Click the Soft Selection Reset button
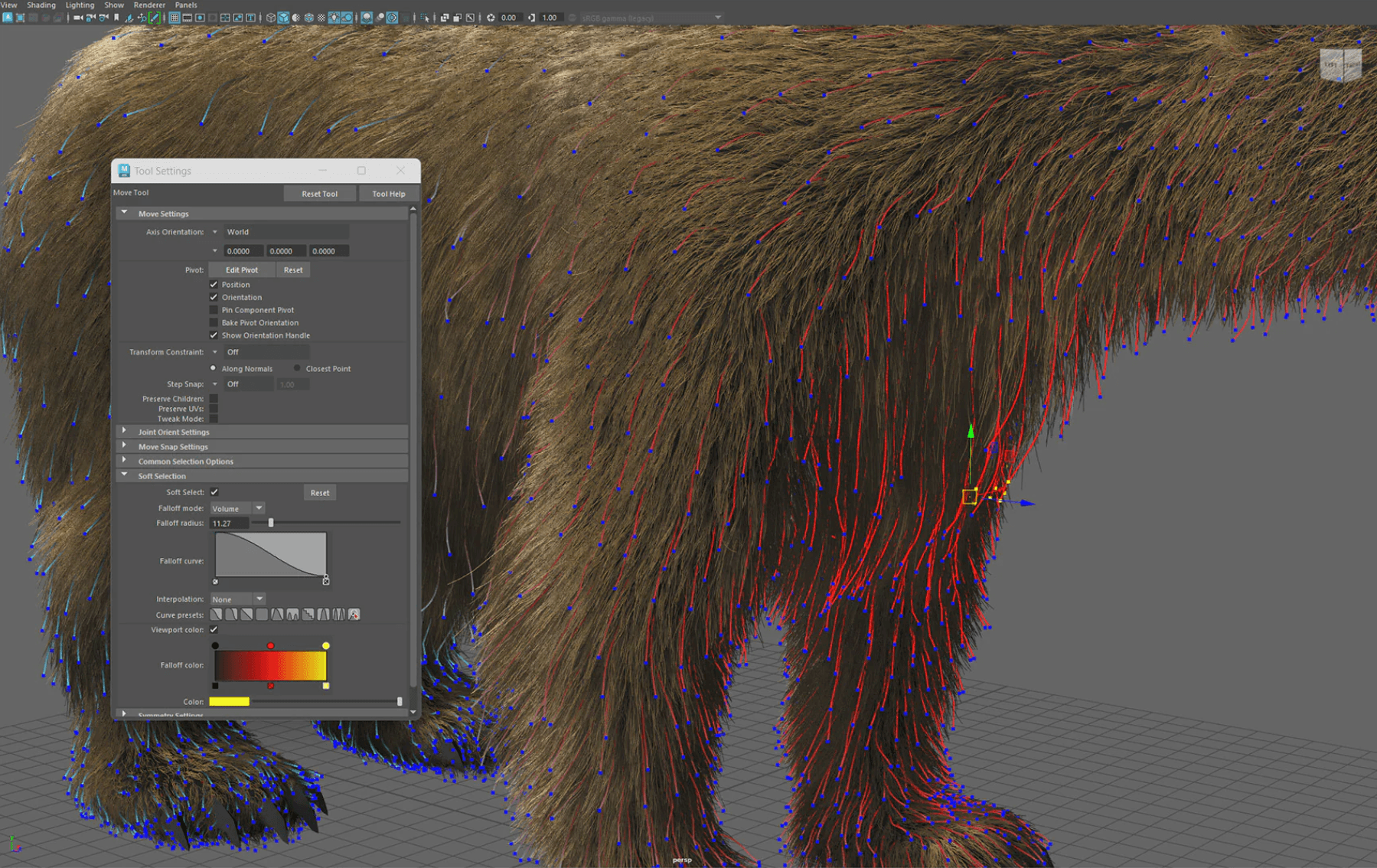1377x868 pixels. coord(320,492)
